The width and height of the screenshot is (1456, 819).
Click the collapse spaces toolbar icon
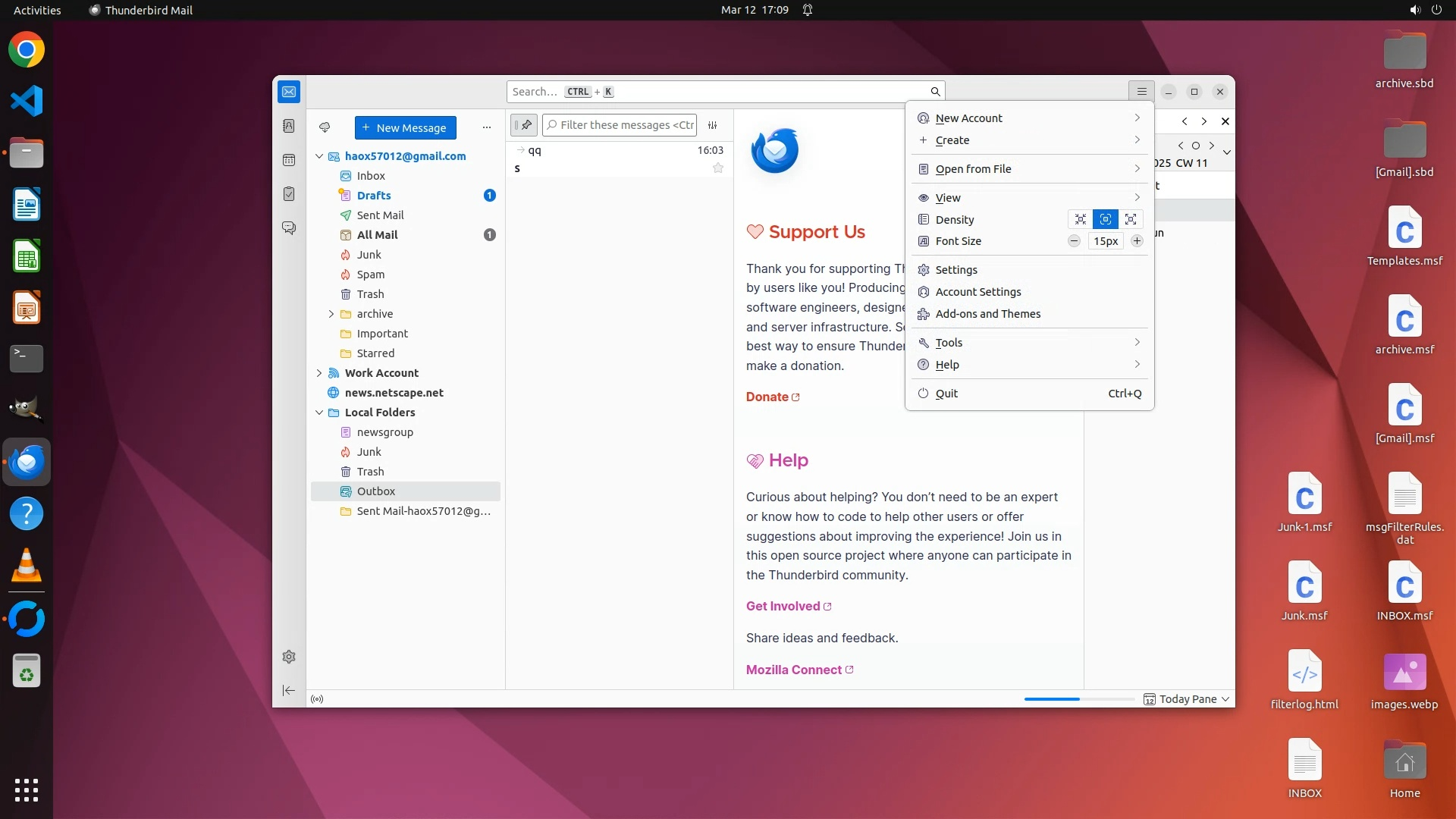tap(289, 690)
